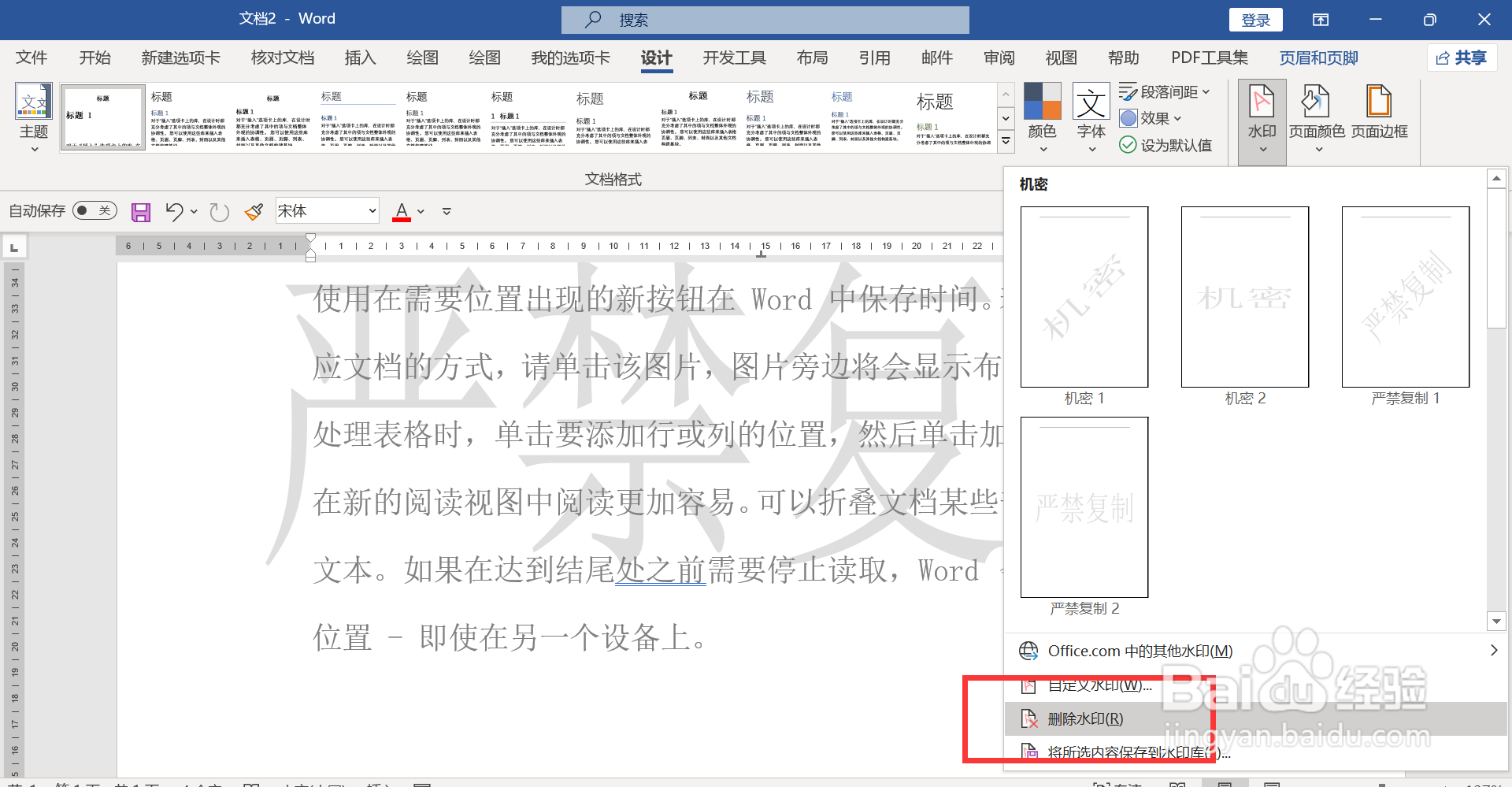
Task: Expand the document formats gallery More arrow
Action: point(1006,142)
